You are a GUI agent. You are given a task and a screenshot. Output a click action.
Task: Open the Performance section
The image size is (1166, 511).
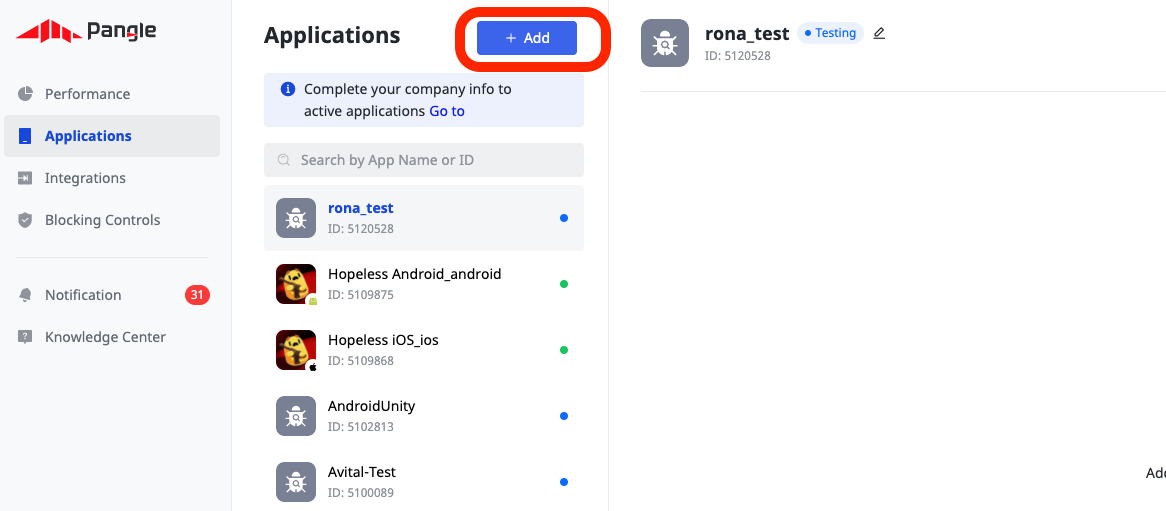[87, 94]
